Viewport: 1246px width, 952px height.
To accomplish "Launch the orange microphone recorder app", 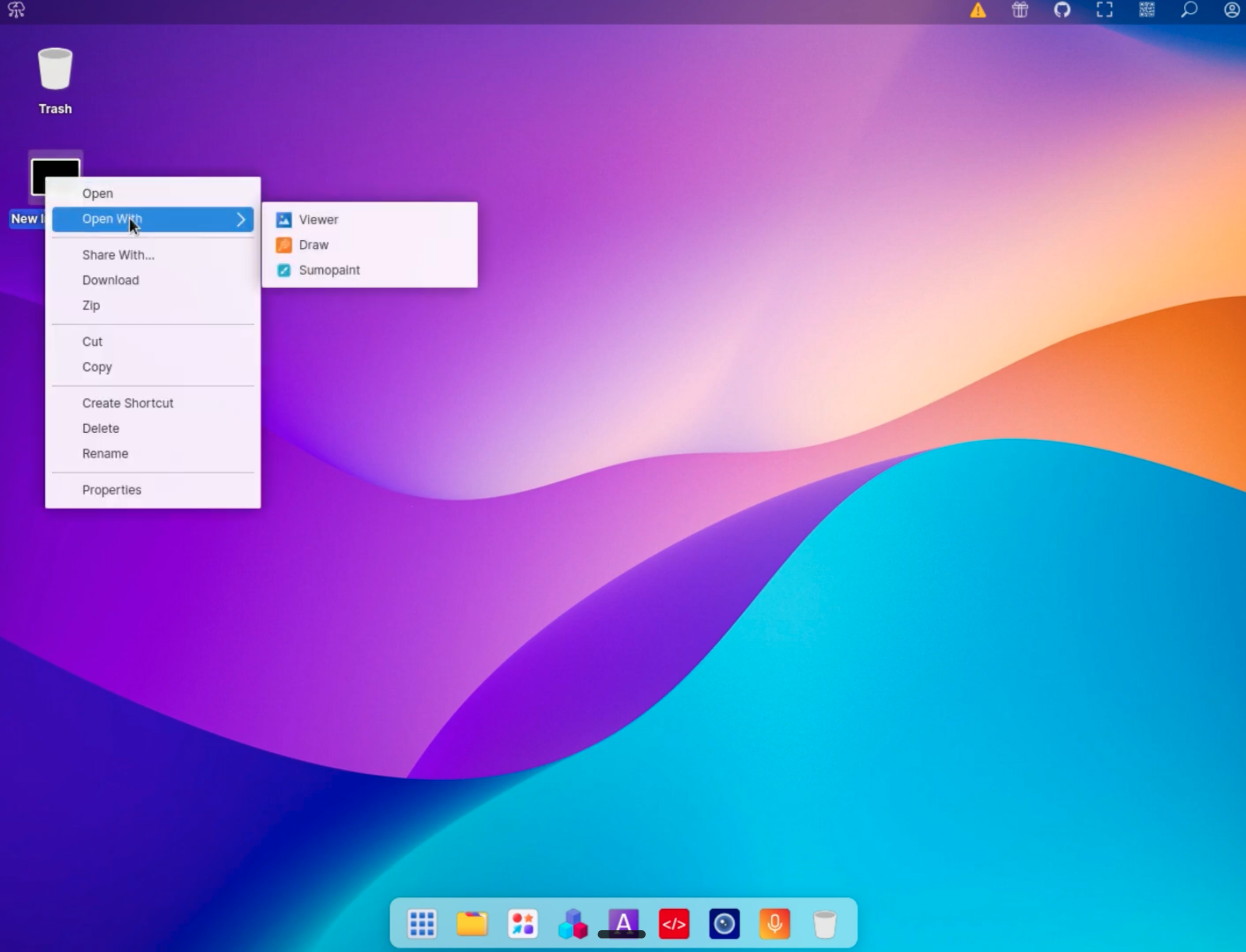I will click(x=774, y=924).
